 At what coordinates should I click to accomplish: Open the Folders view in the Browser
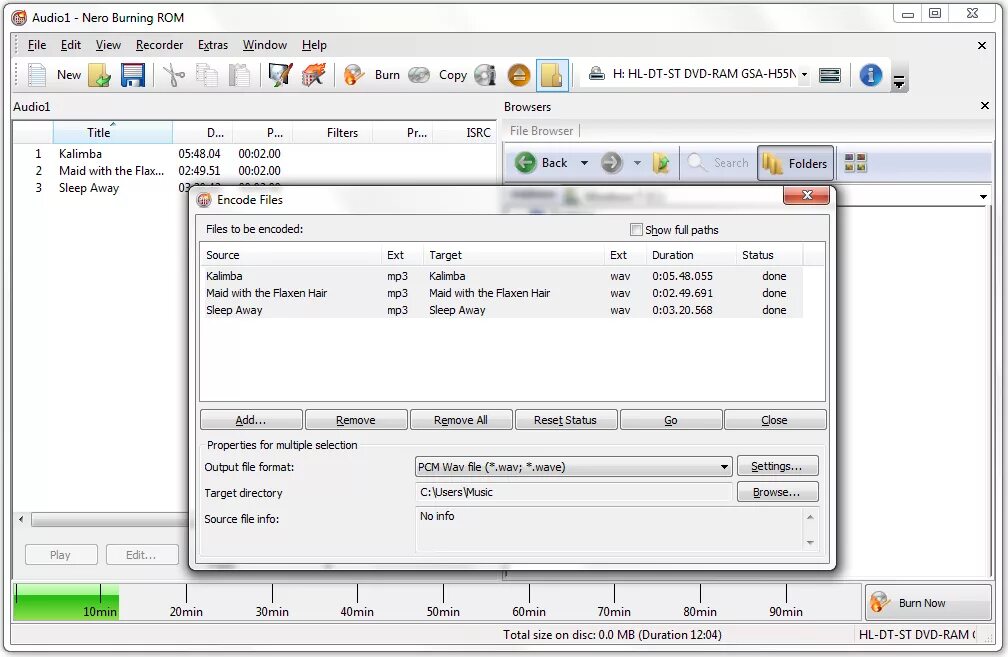[795, 163]
